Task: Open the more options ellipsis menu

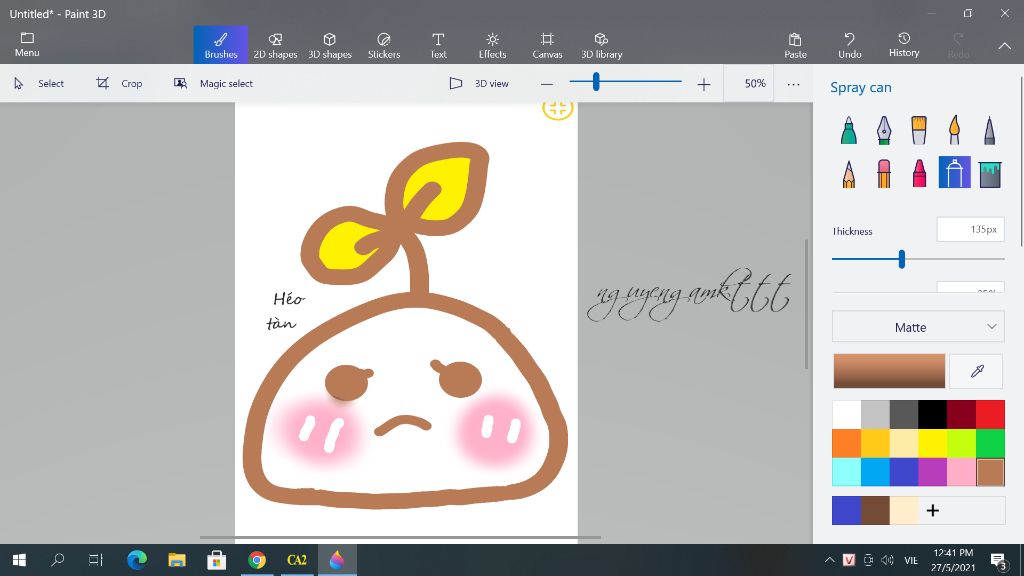Action: click(793, 84)
